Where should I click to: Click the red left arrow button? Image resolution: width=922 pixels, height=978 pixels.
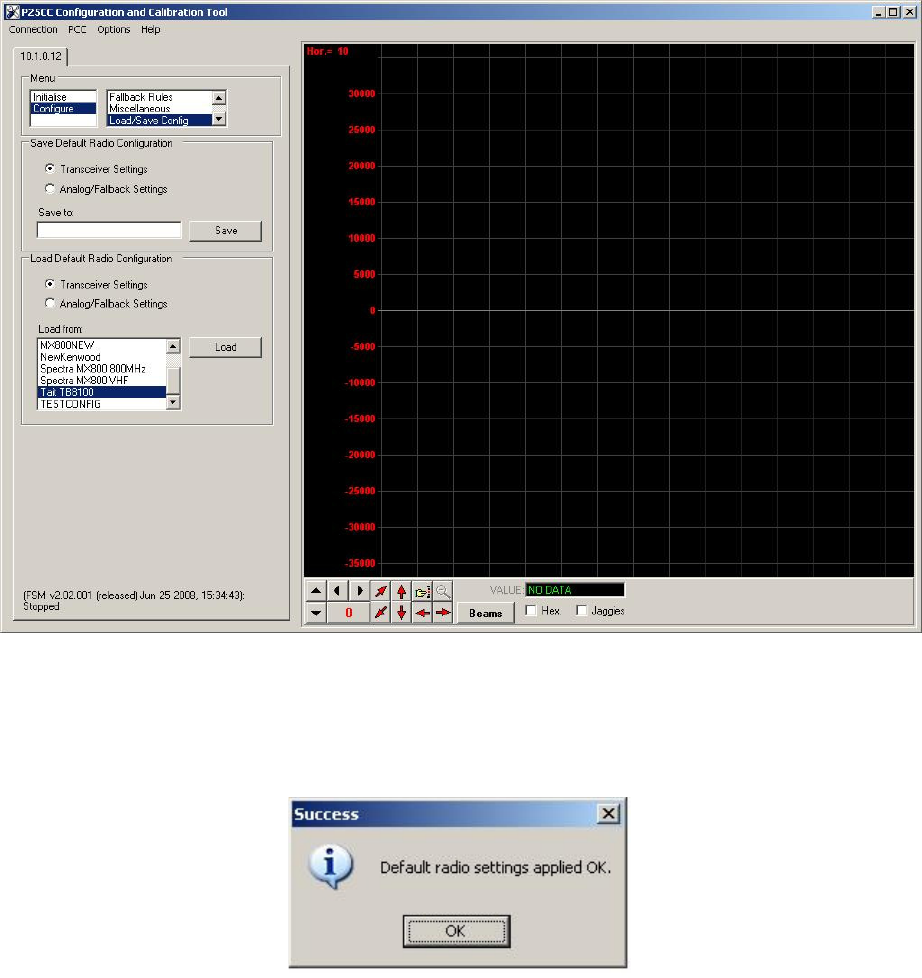tap(422, 612)
